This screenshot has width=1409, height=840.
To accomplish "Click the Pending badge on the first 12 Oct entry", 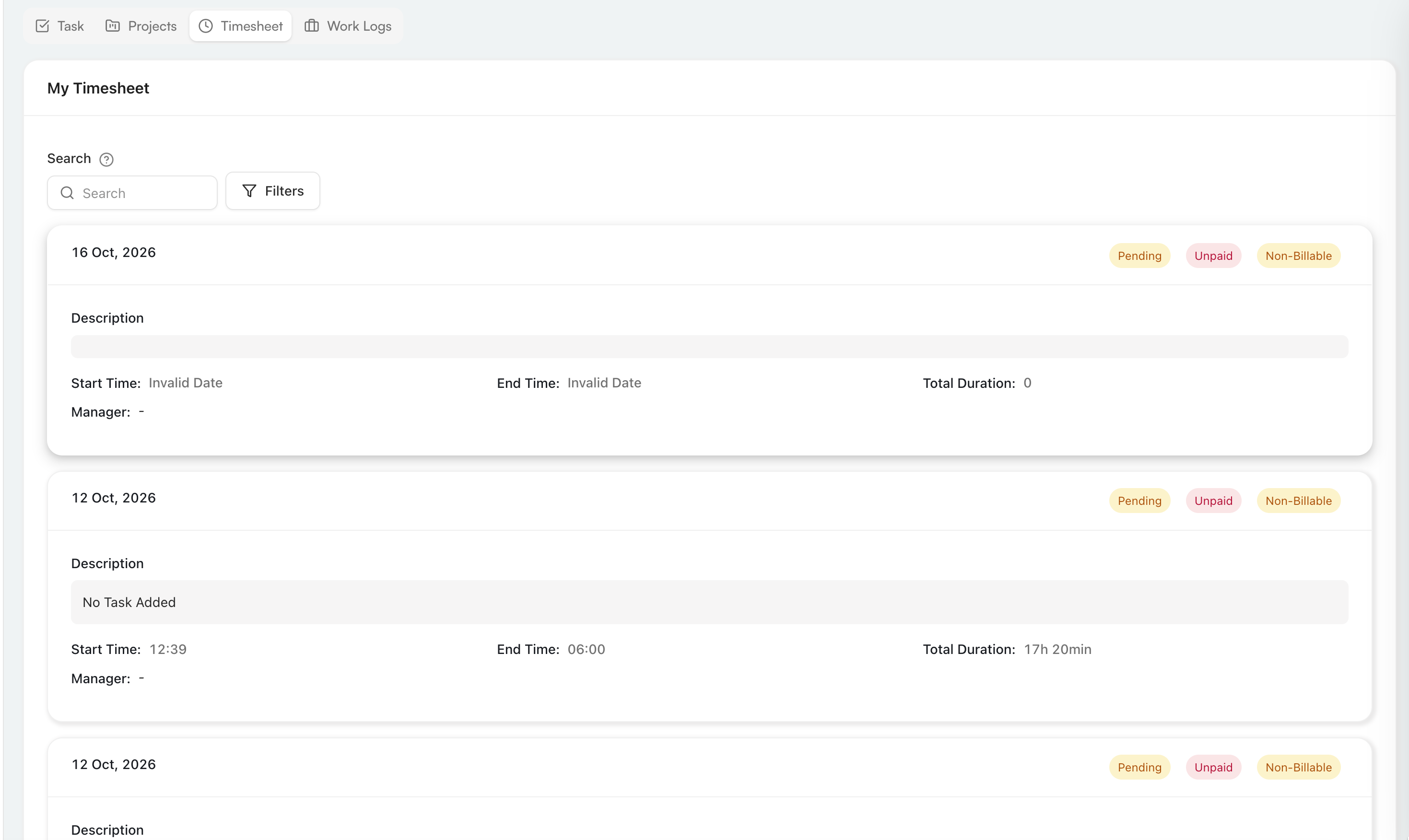I will 1139,501.
